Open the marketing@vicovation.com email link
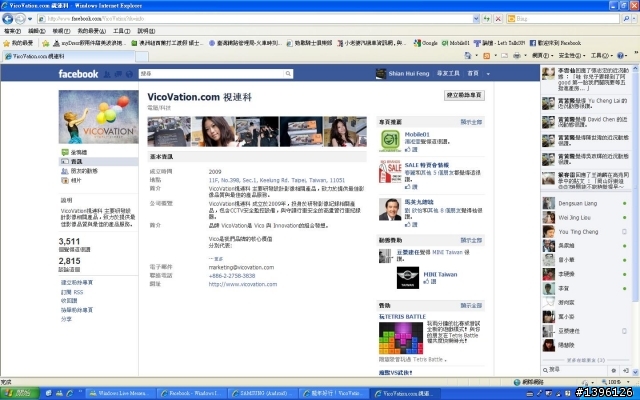The height and width of the screenshot is (400, 640). [x=241, y=268]
